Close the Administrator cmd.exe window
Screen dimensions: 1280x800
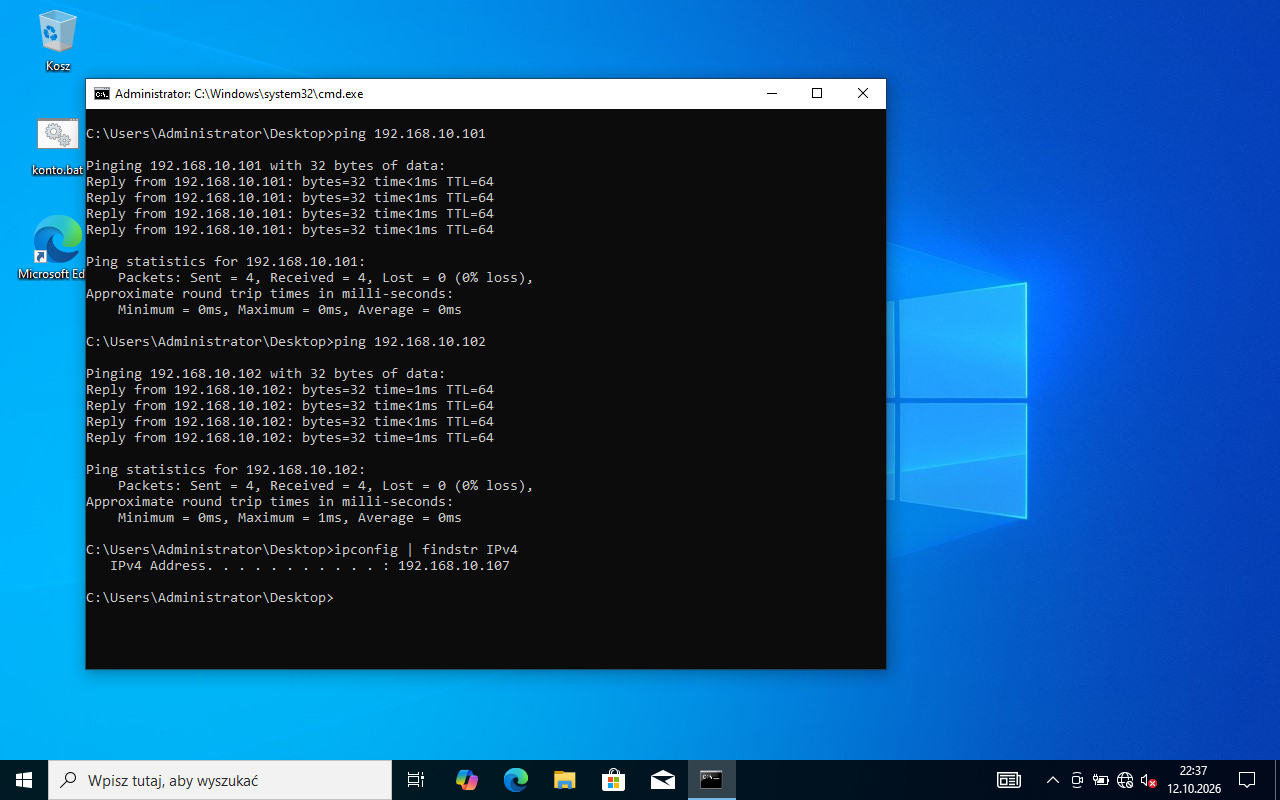pos(863,94)
